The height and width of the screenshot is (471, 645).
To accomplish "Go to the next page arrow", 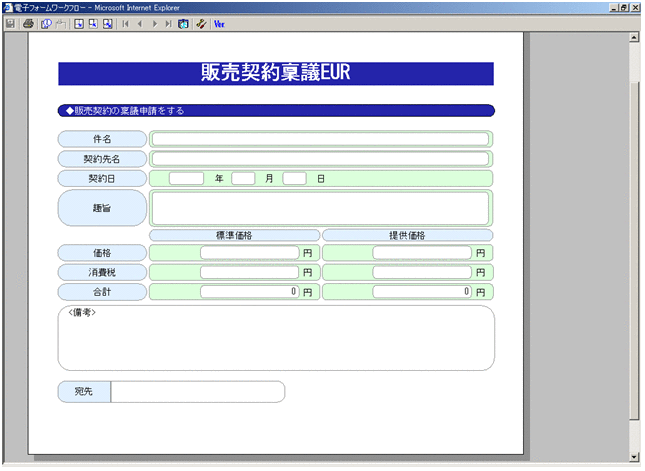I will 154,22.
